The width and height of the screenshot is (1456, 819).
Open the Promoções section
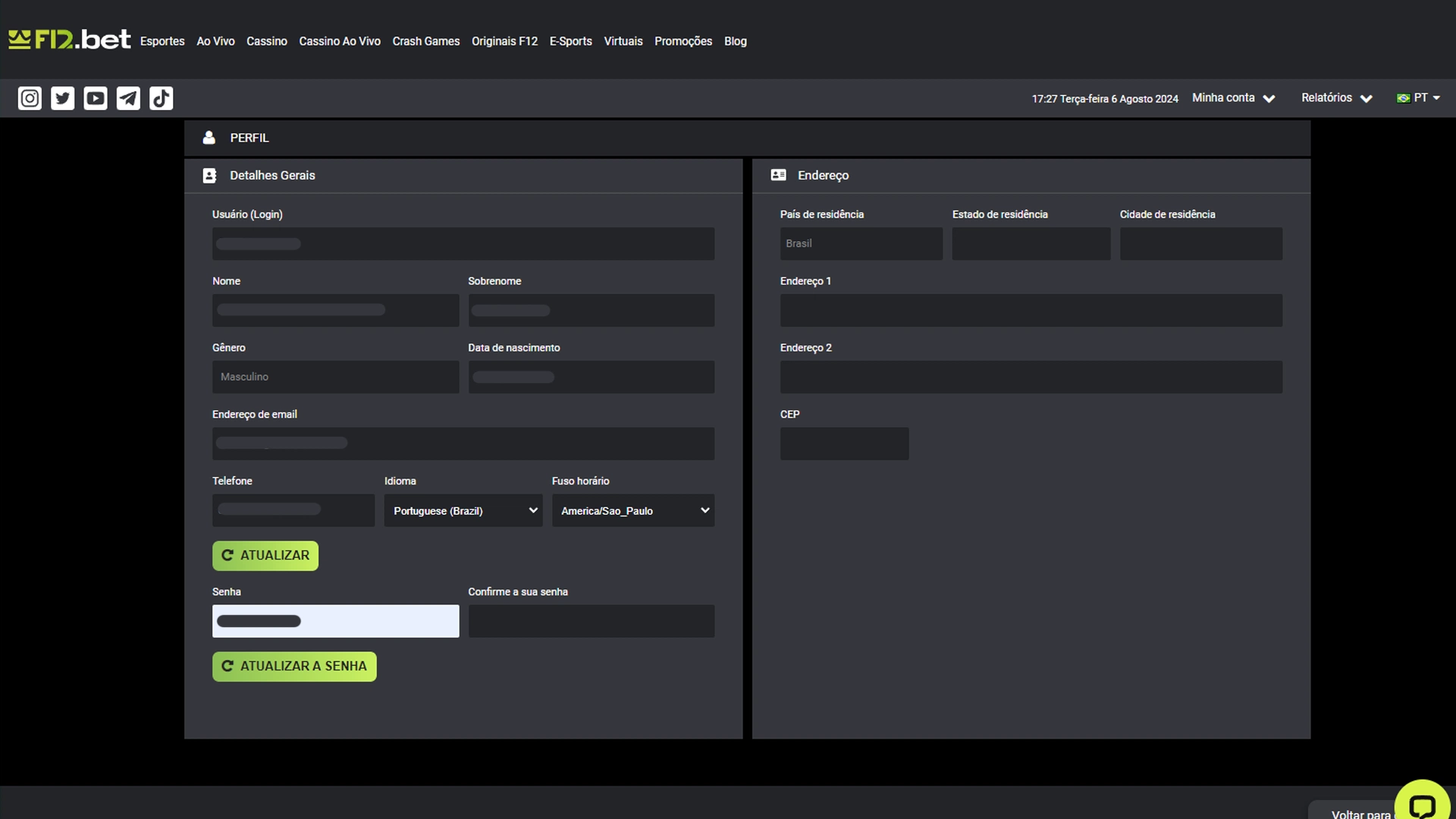click(682, 41)
